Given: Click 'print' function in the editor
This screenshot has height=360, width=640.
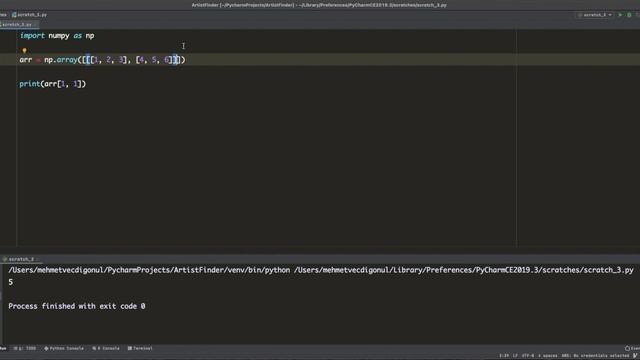Looking at the screenshot, I should (x=29, y=84).
